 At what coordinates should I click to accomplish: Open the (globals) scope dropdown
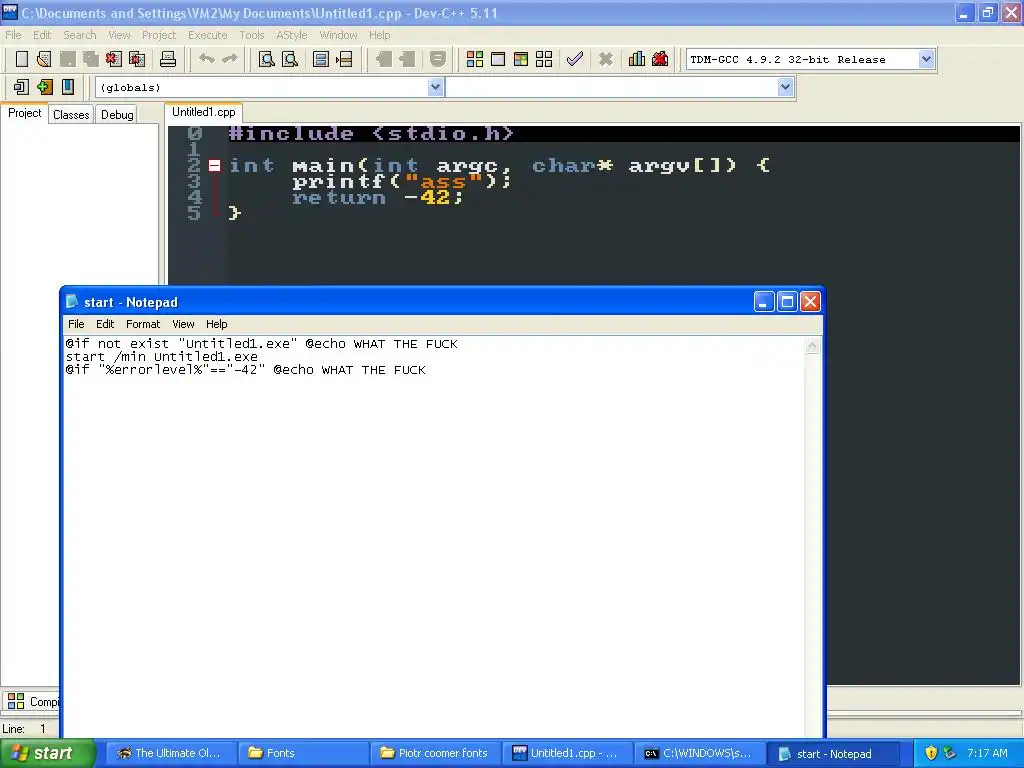(436, 87)
